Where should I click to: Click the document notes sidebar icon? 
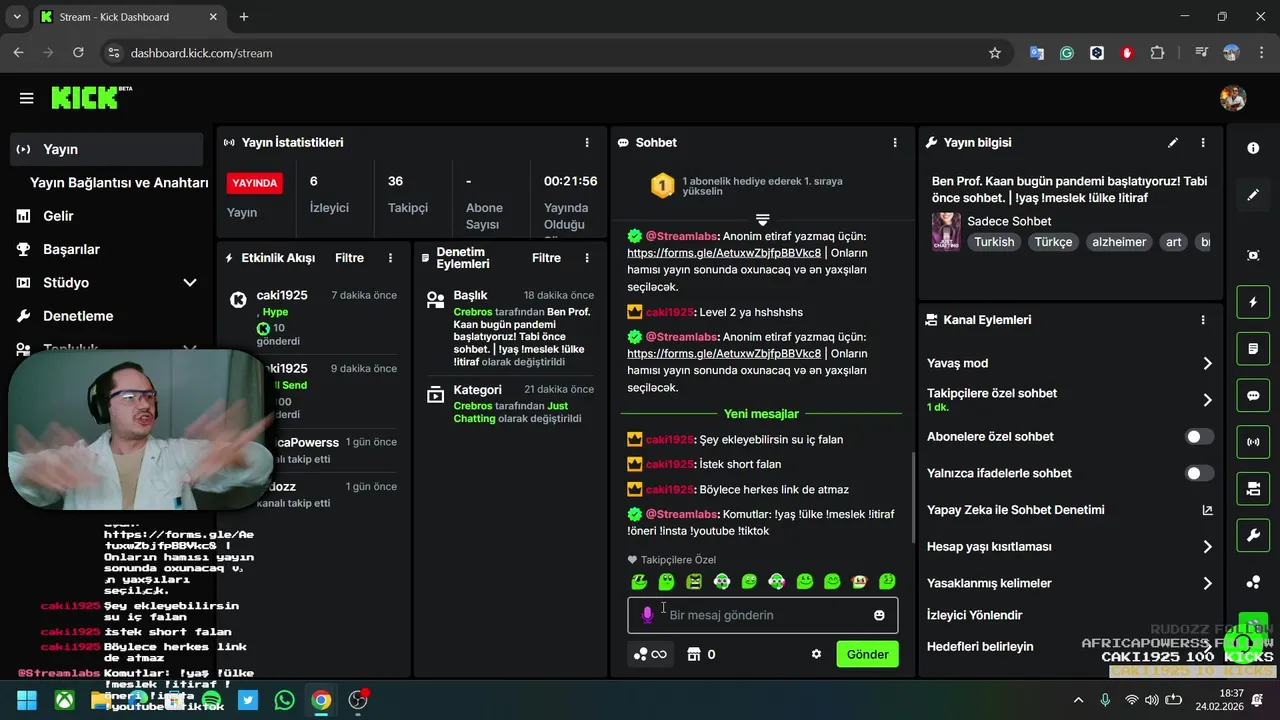[x=1253, y=349]
